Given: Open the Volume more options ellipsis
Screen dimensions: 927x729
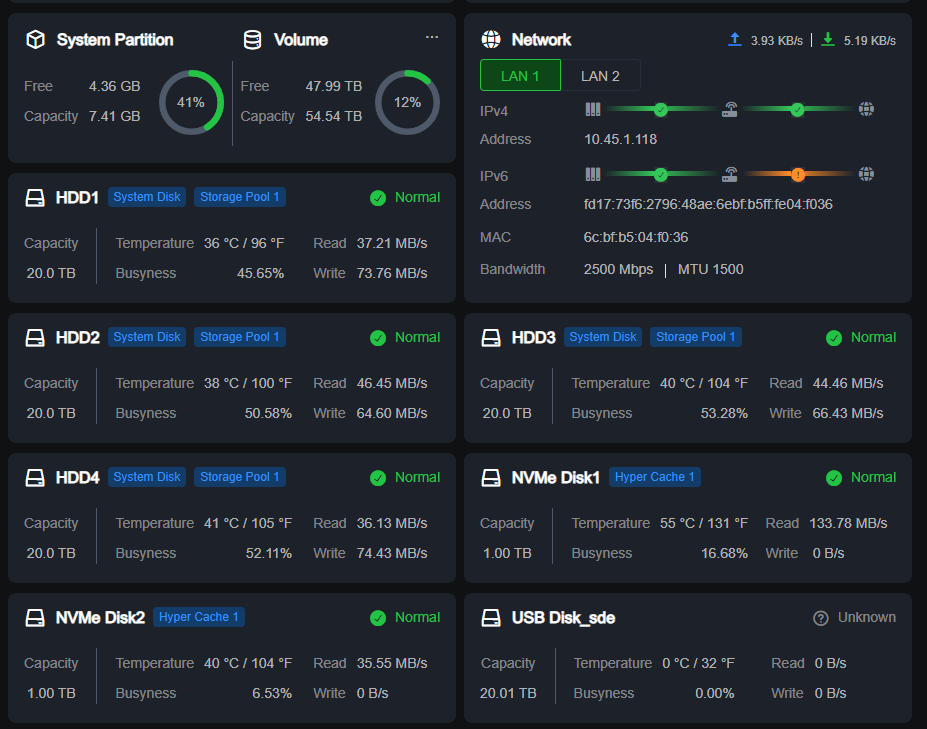Looking at the screenshot, I should (x=432, y=37).
